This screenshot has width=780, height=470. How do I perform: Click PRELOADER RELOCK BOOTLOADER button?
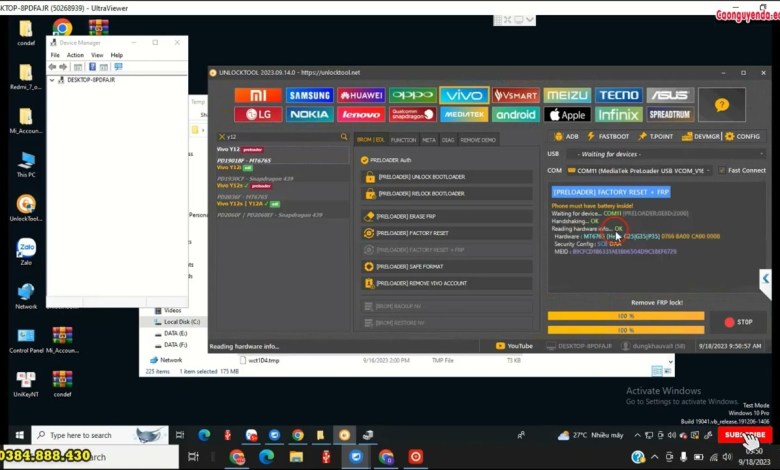[447, 193]
